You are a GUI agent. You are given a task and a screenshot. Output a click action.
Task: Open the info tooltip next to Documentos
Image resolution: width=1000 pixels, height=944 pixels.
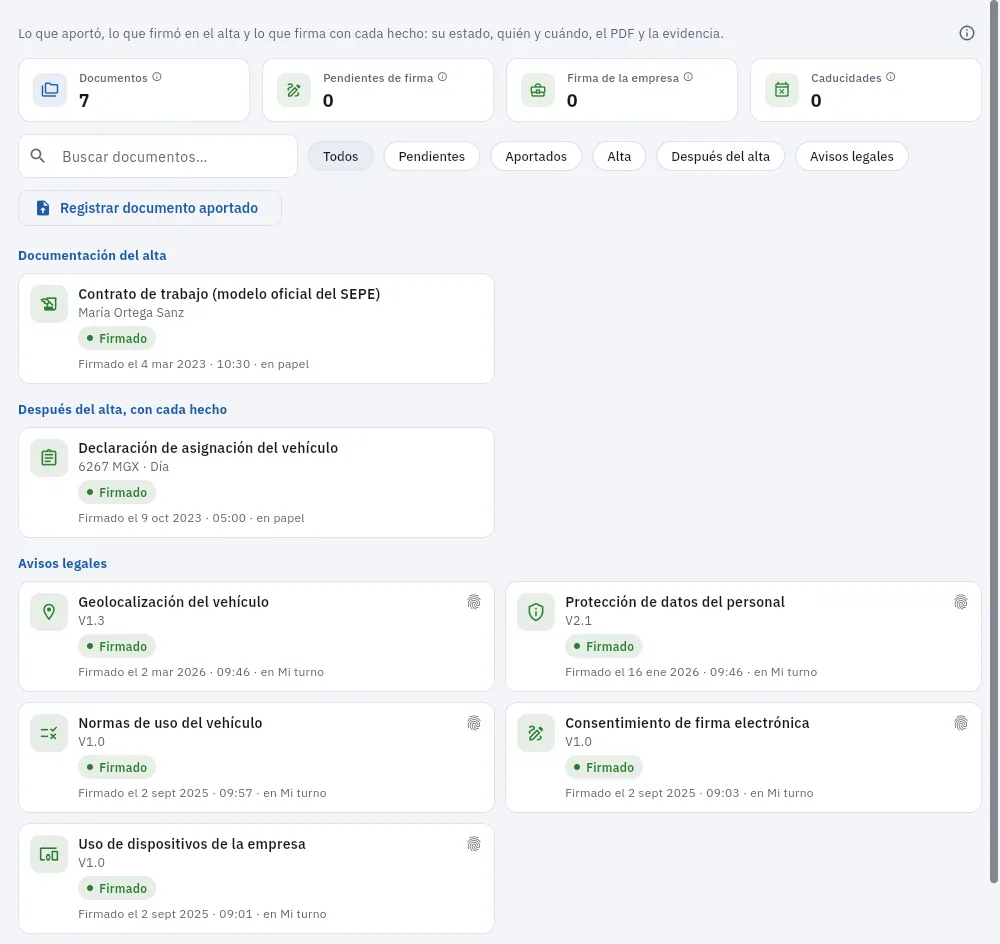[157, 77]
